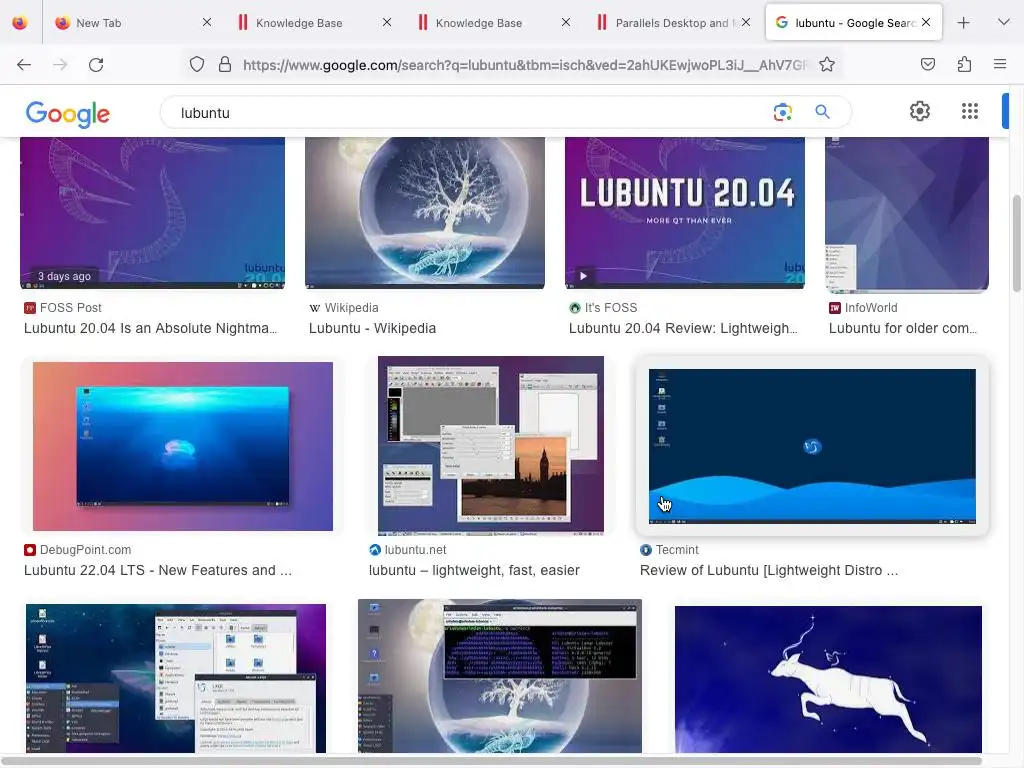The height and width of the screenshot is (768, 1024).
Task: Close the lubuntu Google Search tab
Action: point(926,22)
